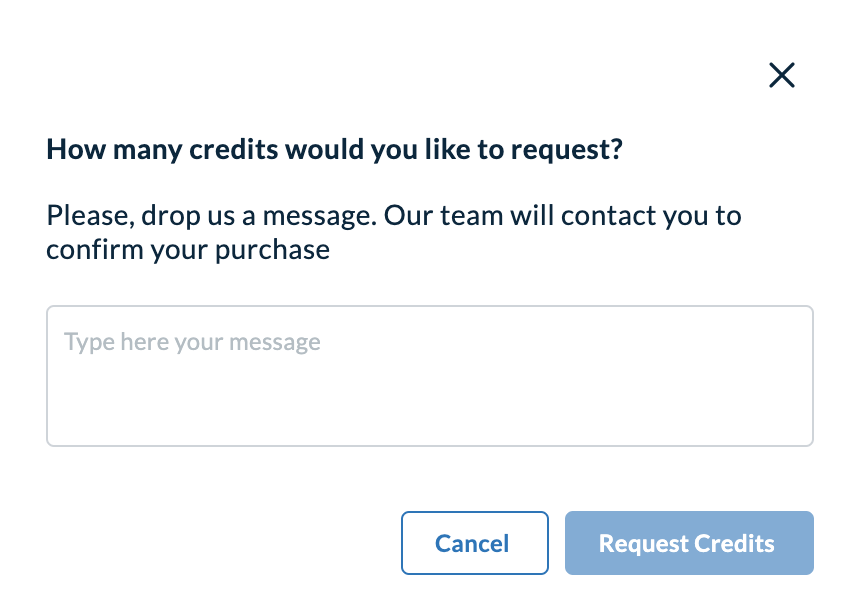This screenshot has height=612, width=854.
Task: Submit the request via Request Credits
Action: [x=688, y=544]
